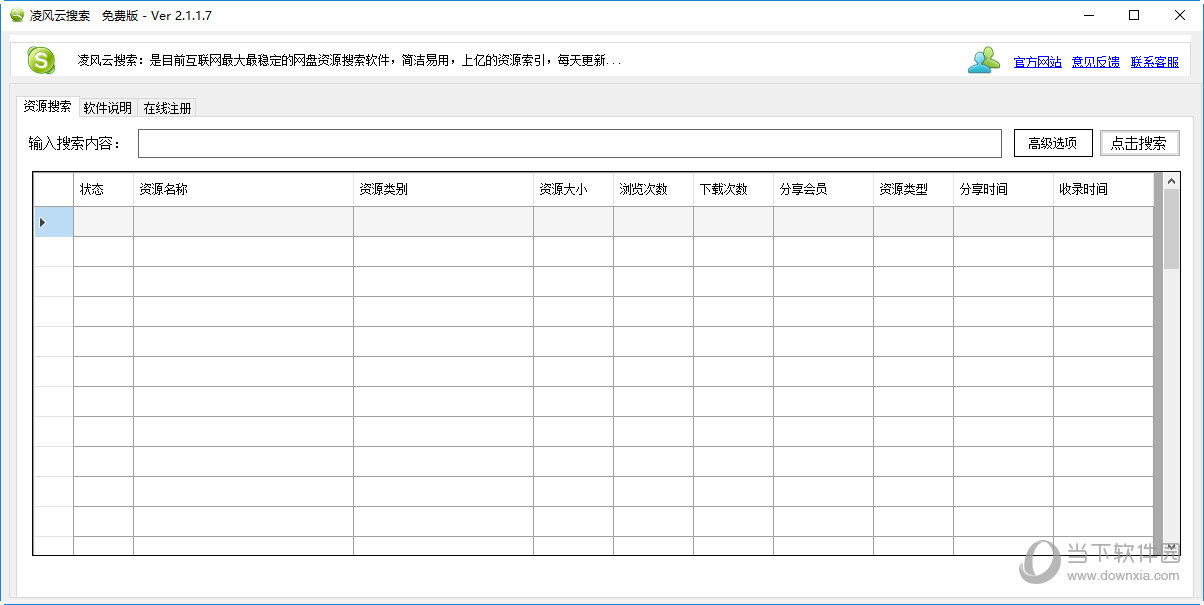Close the 凌风云搜索 window
Screen dimensions: 1204x605
pyautogui.click(x=1180, y=15)
